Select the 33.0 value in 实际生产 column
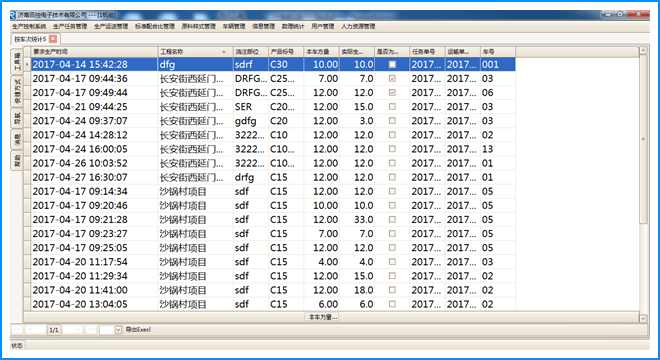Viewport: 660px width, 360px height. [357, 220]
